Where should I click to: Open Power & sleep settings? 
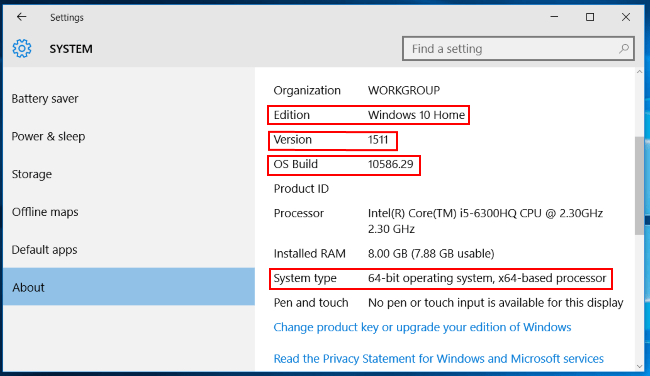(x=48, y=136)
